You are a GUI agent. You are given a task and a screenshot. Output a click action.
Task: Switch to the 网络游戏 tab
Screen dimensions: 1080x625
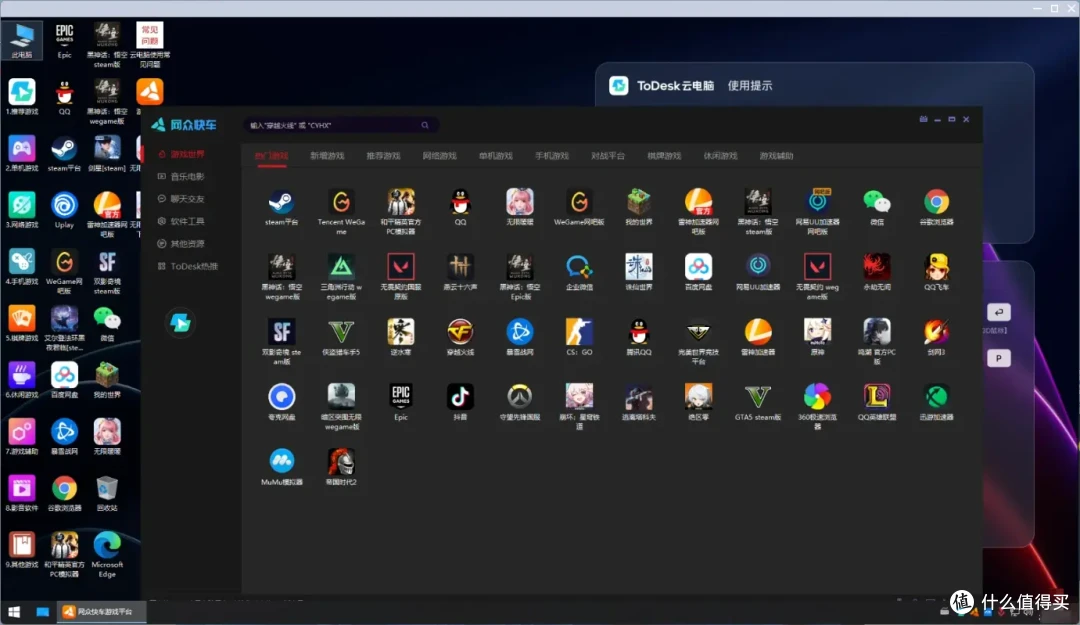pos(439,156)
